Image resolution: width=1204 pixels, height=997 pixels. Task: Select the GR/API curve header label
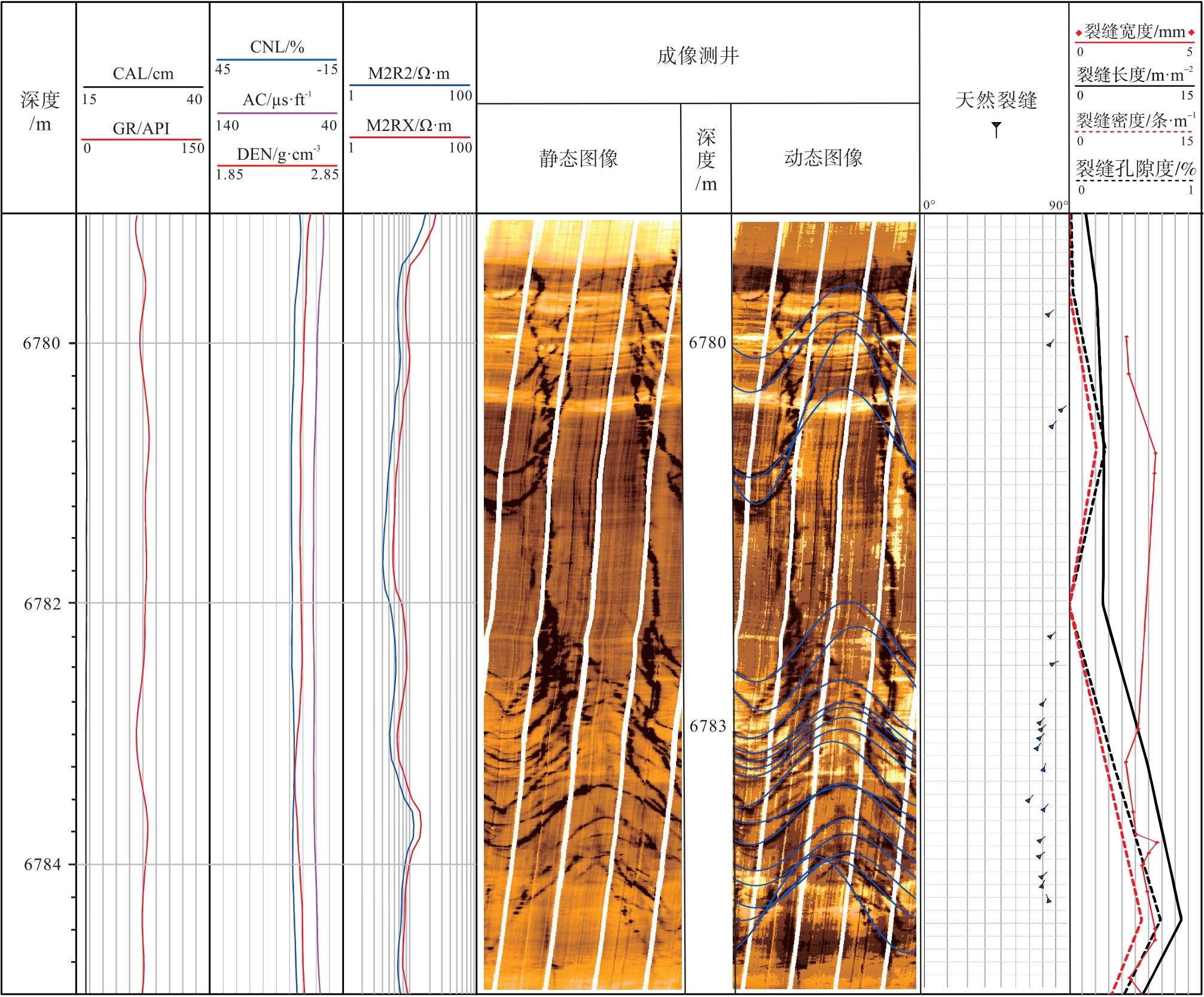click(141, 128)
